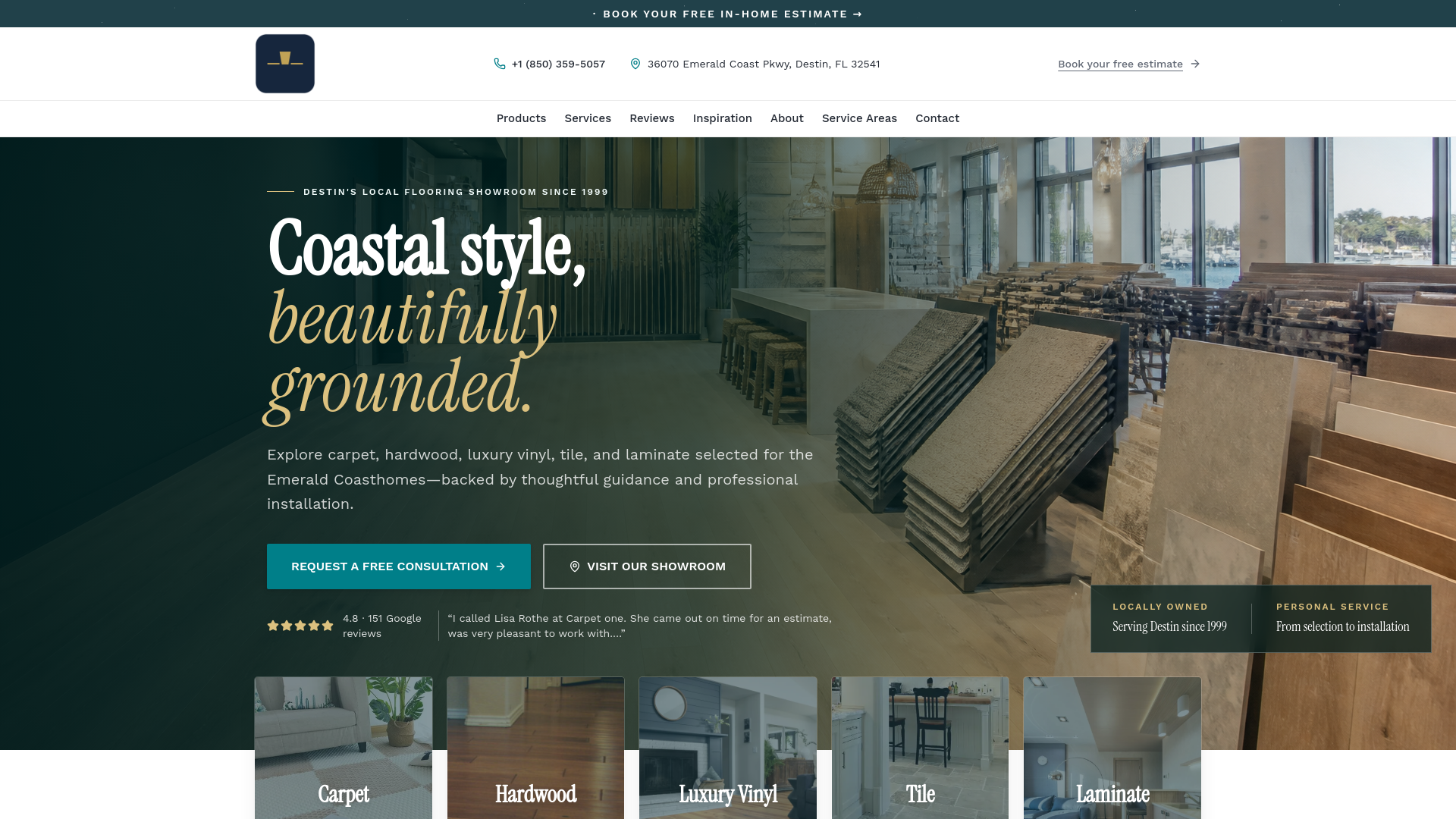The height and width of the screenshot is (819, 1456).
Task: Click the phone handset icon
Action: point(500,64)
